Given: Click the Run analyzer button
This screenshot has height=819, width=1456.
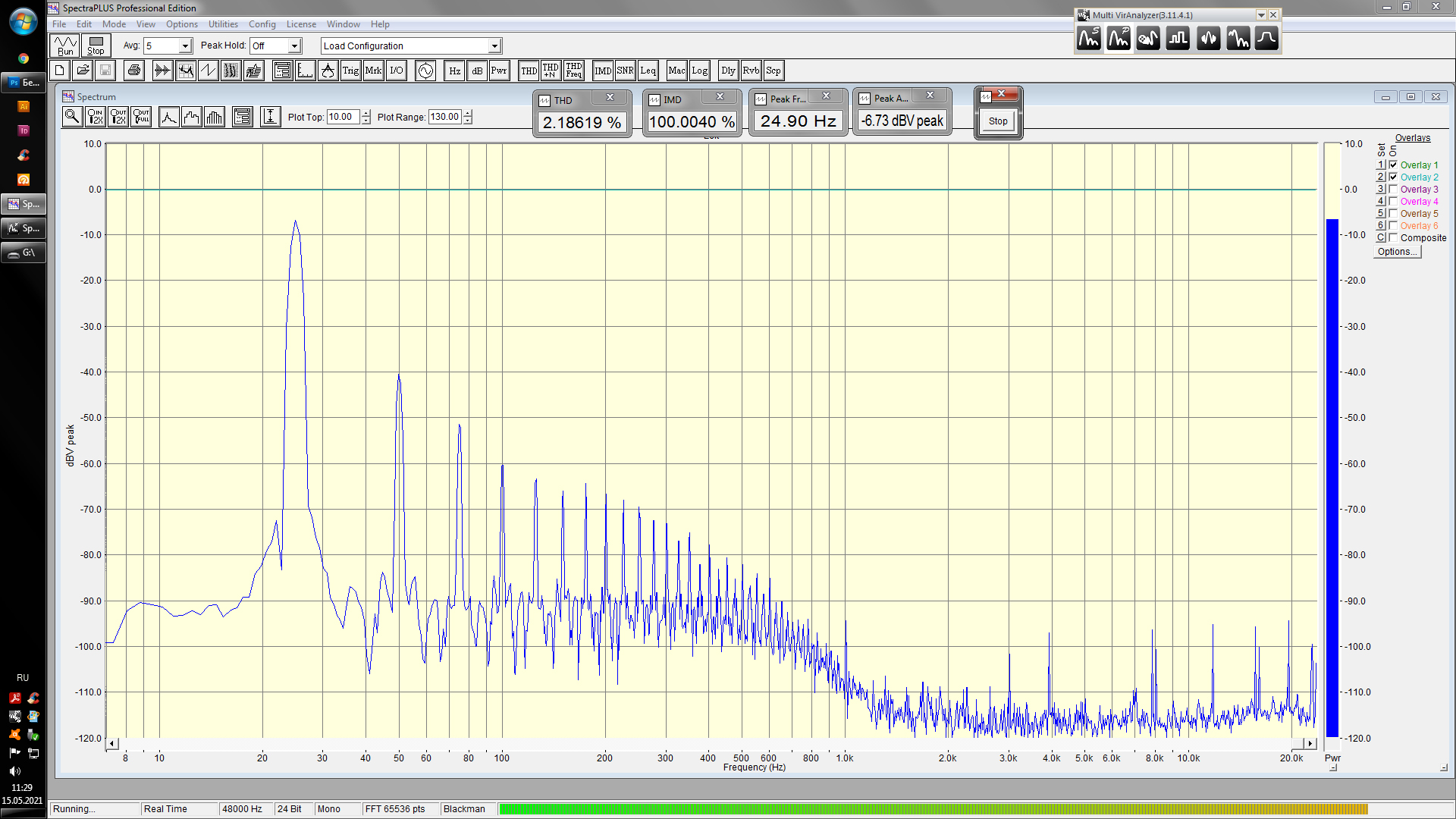Looking at the screenshot, I should pos(65,45).
